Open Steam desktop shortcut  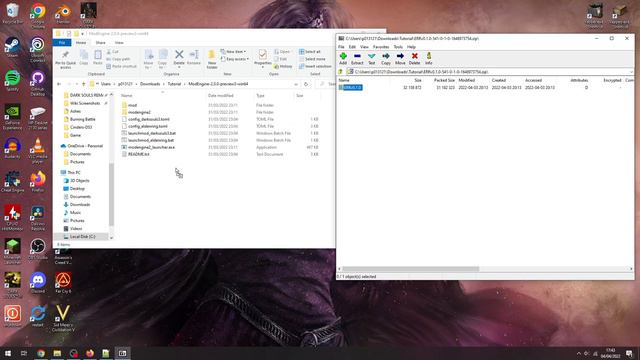click(12, 47)
